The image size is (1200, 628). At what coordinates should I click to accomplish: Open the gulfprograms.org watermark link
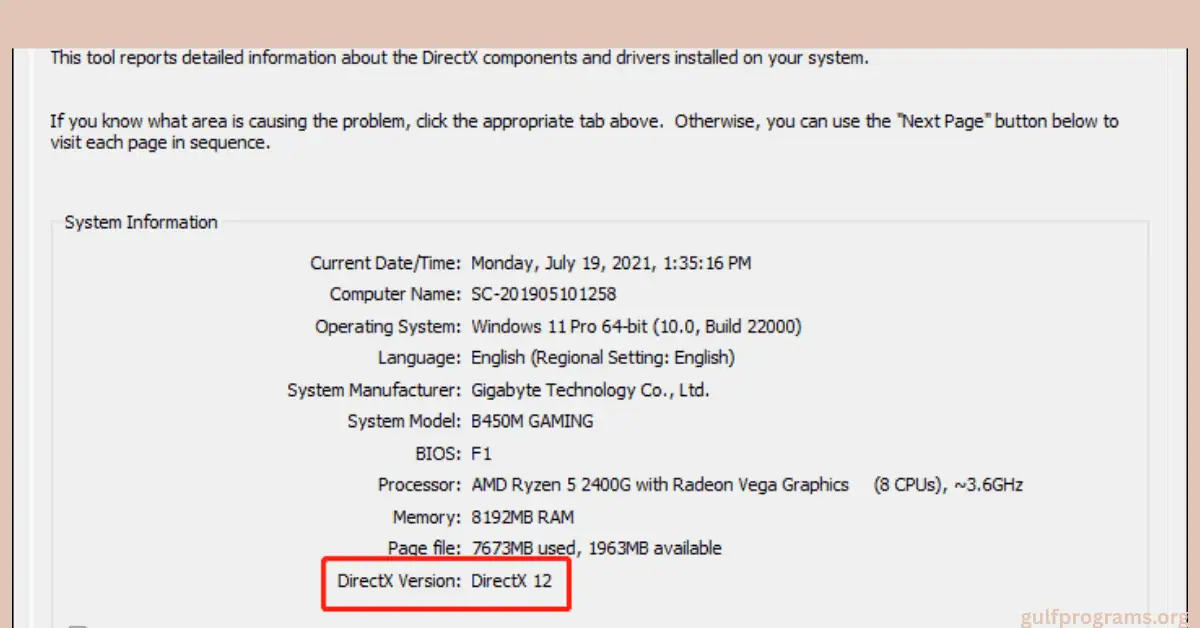1103,615
